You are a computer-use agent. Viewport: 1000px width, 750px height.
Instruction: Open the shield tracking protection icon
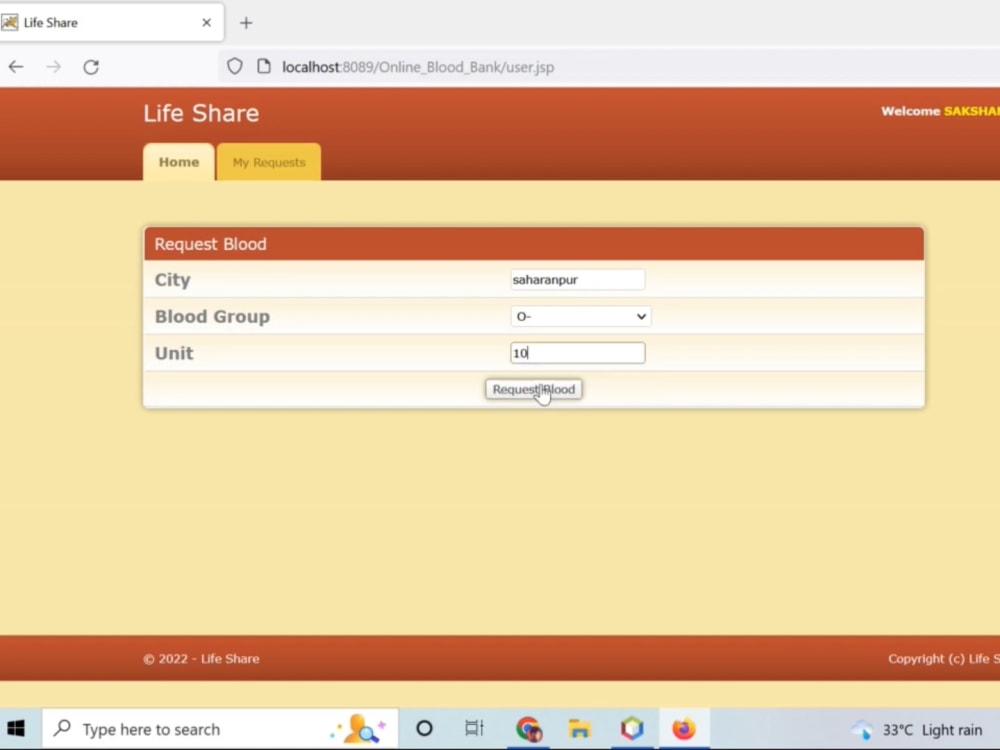coord(235,66)
